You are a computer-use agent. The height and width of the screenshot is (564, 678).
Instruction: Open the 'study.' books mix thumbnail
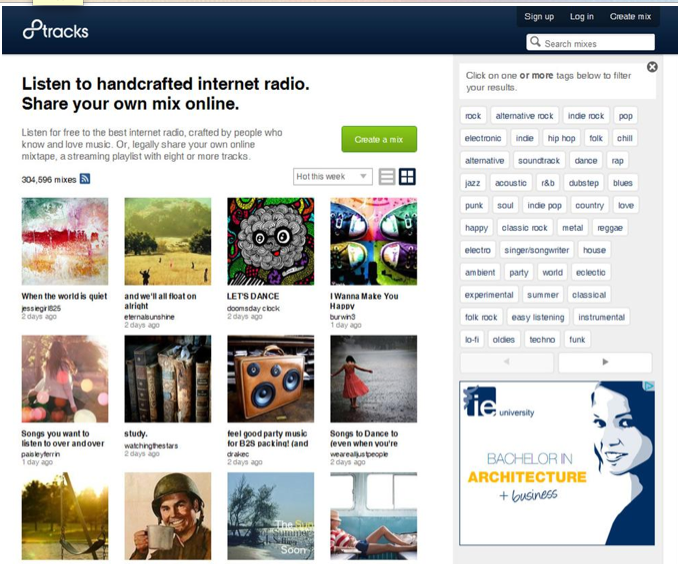coord(168,379)
